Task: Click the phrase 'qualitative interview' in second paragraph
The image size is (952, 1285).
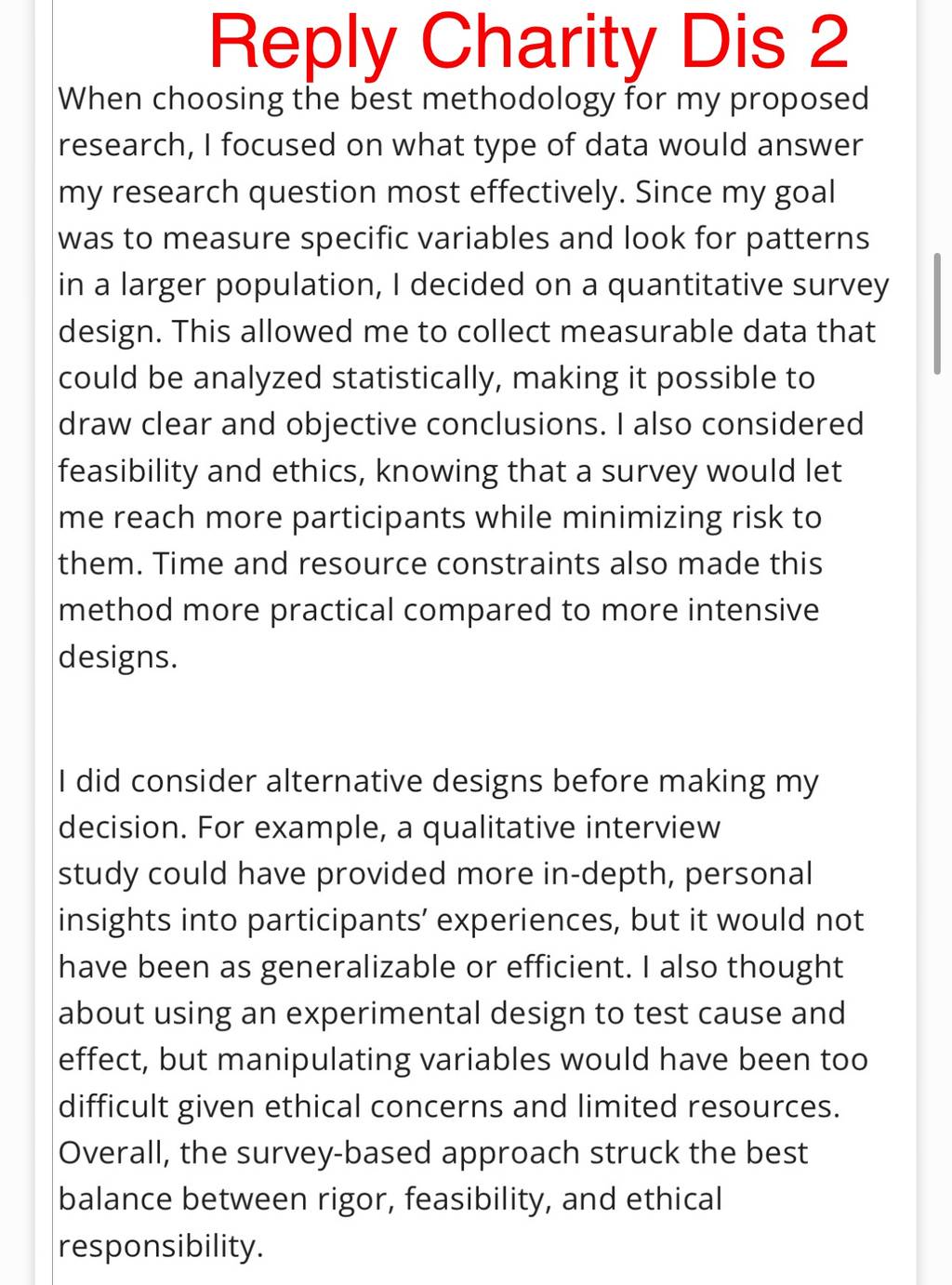Action: (x=571, y=828)
